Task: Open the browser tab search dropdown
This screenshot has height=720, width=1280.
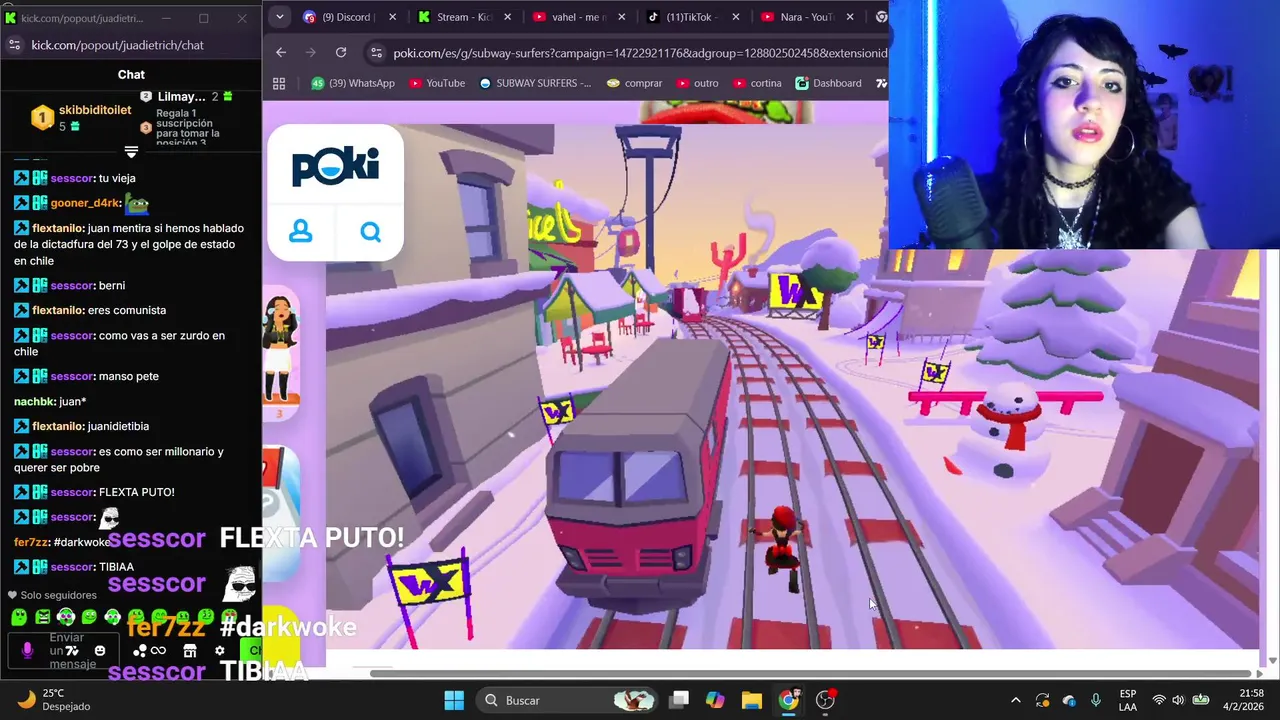Action: (x=279, y=16)
